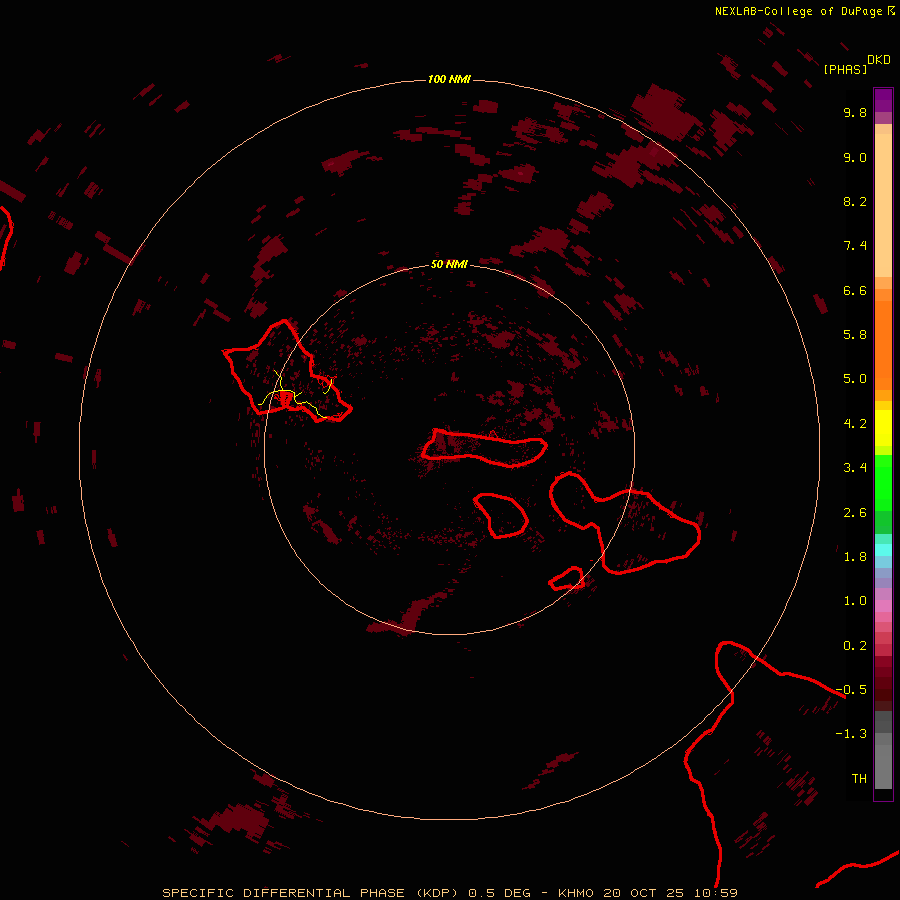The width and height of the screenshot is (900, 900).
Task: Click the -1.3 color scale value
Action: pos(851,734)
